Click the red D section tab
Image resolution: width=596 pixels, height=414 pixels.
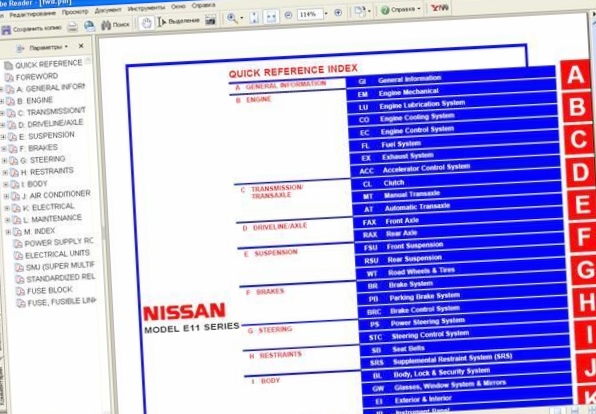coord(580,173)
